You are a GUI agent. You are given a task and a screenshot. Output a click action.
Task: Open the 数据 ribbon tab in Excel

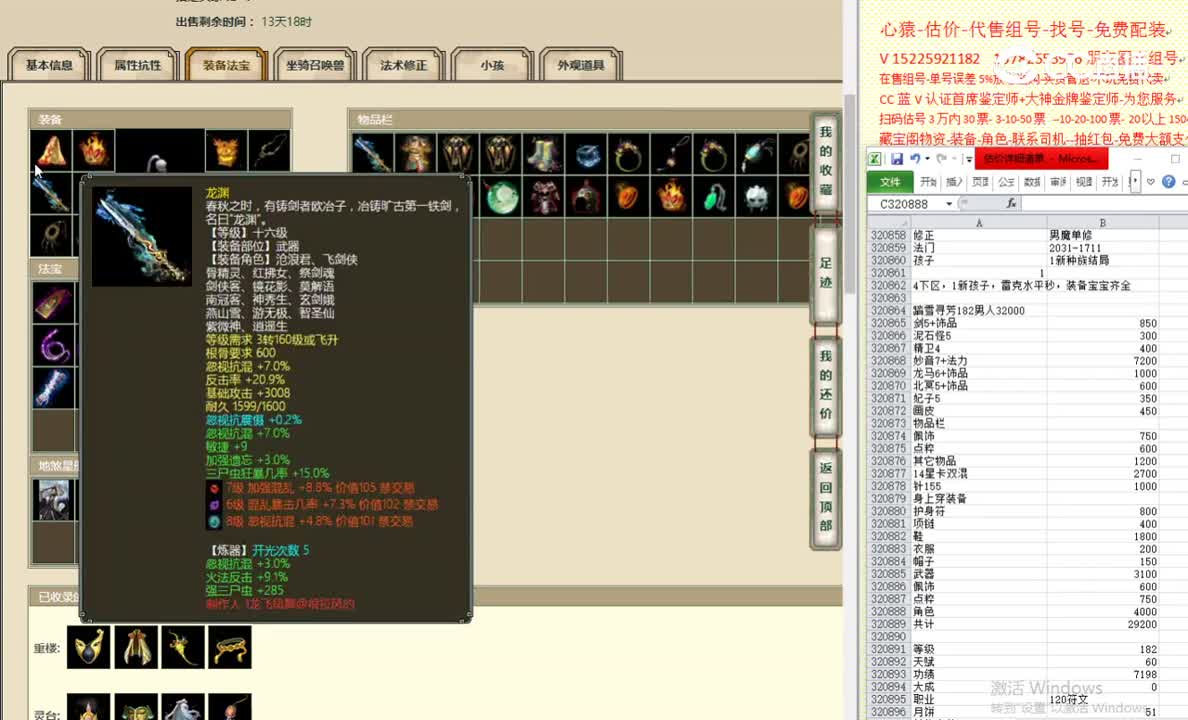[1034, 181]
